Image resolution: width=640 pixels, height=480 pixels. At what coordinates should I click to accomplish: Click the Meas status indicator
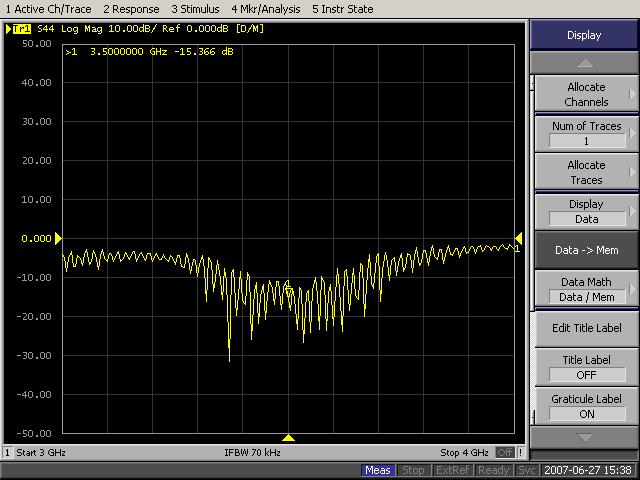pos(378,470)
